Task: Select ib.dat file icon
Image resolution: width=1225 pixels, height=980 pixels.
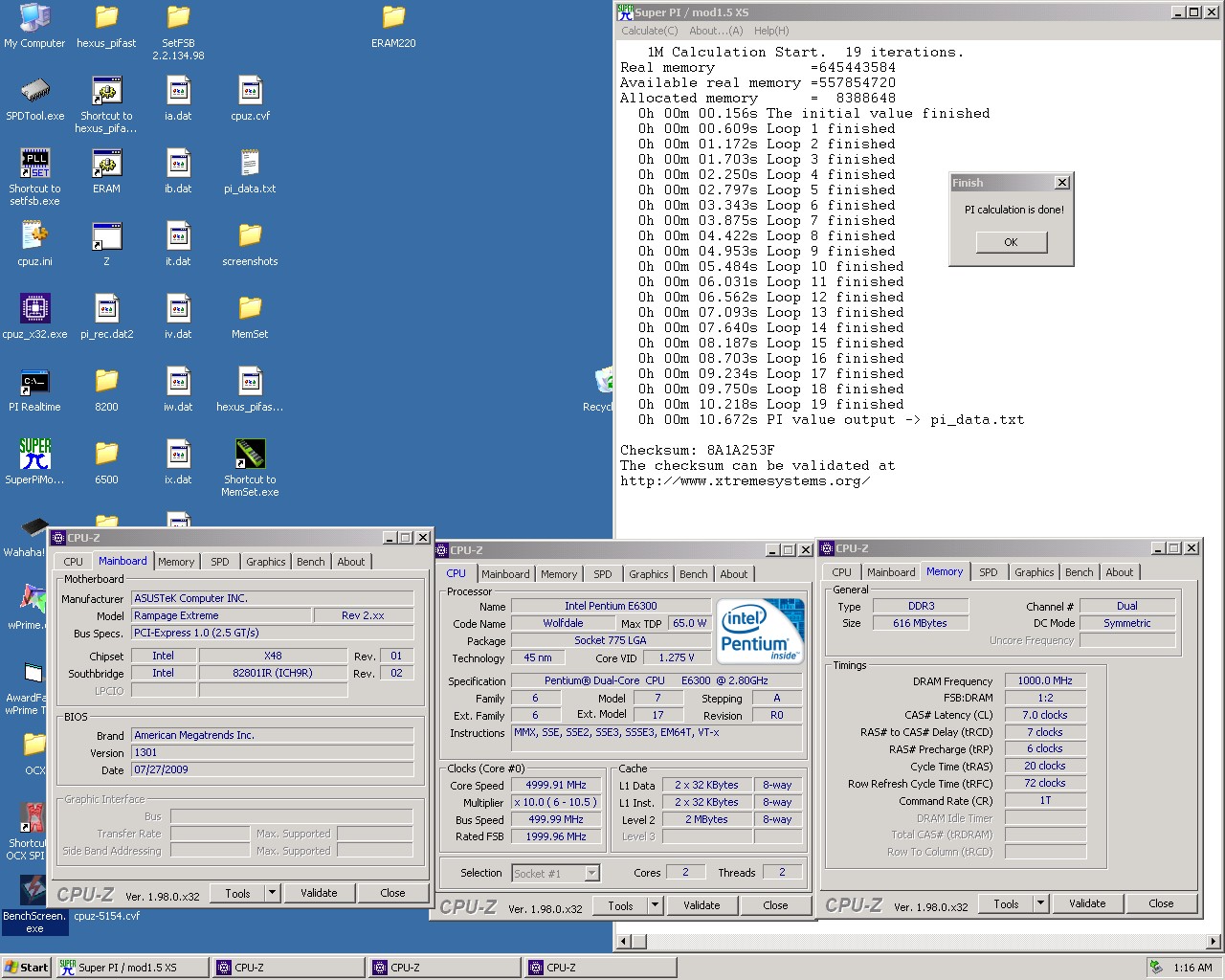Action: click(x=178, y=172)
